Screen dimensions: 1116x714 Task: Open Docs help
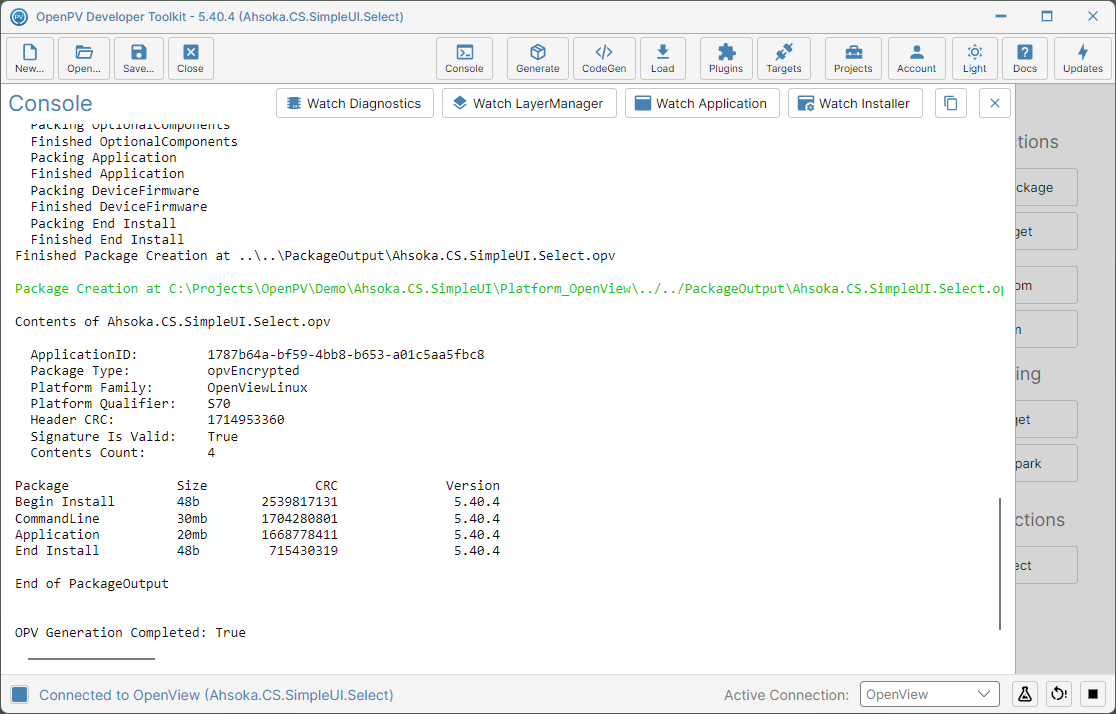[1025, 58]
